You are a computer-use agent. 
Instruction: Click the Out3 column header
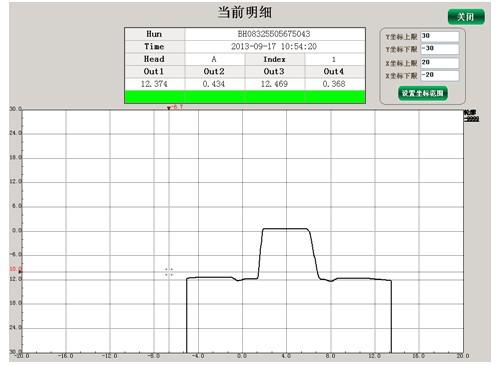pos(274,72)
